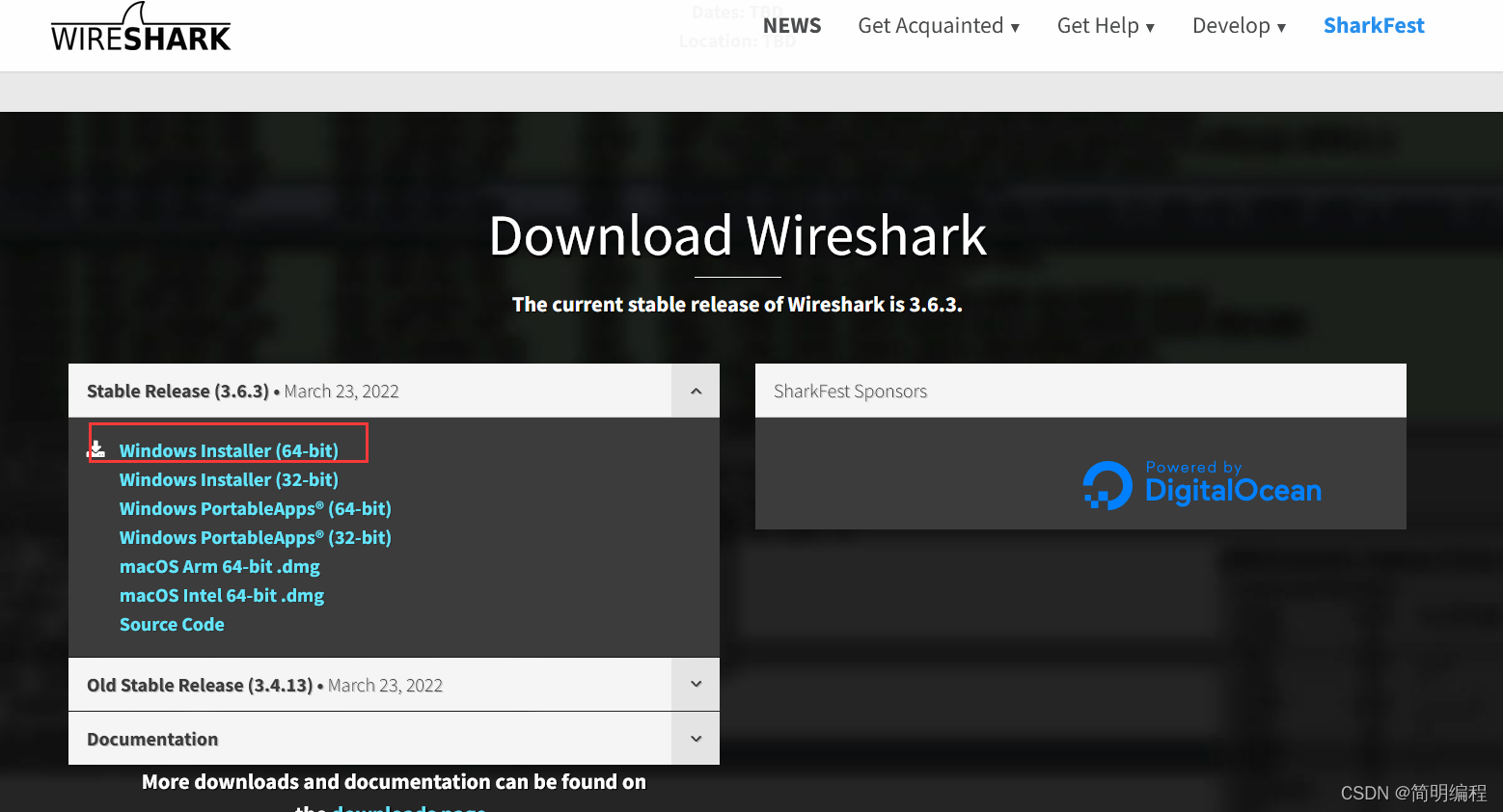The image size is (1503, 812).
Task: Download macOS Arm 64-bit .dmg
Action: tap(220, 566)
